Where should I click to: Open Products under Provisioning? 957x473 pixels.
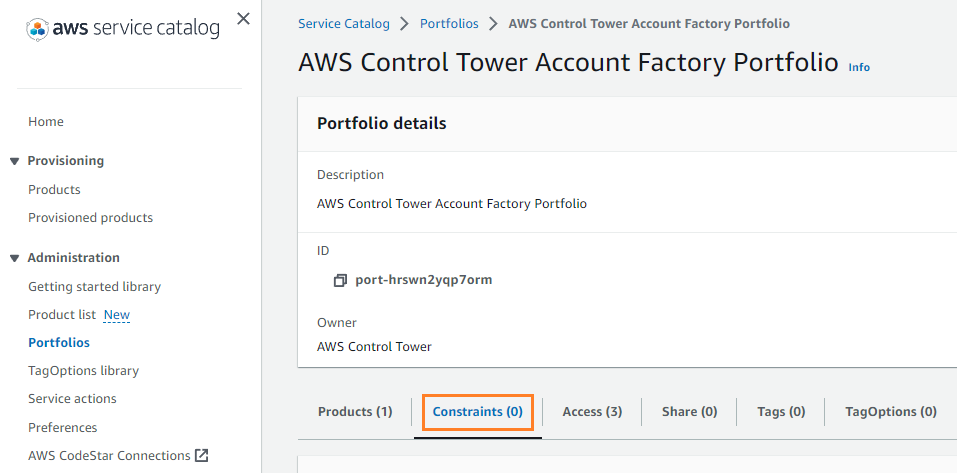54,189
